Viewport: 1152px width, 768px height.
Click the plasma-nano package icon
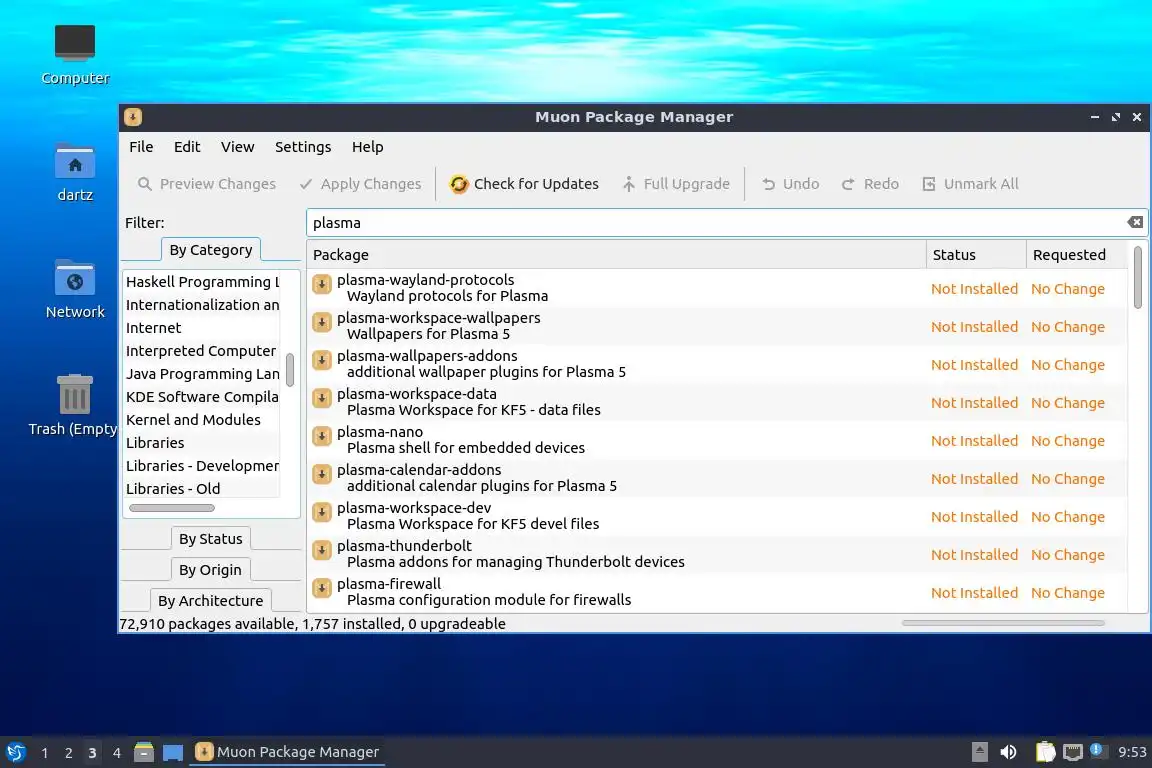tap(322, 437)
